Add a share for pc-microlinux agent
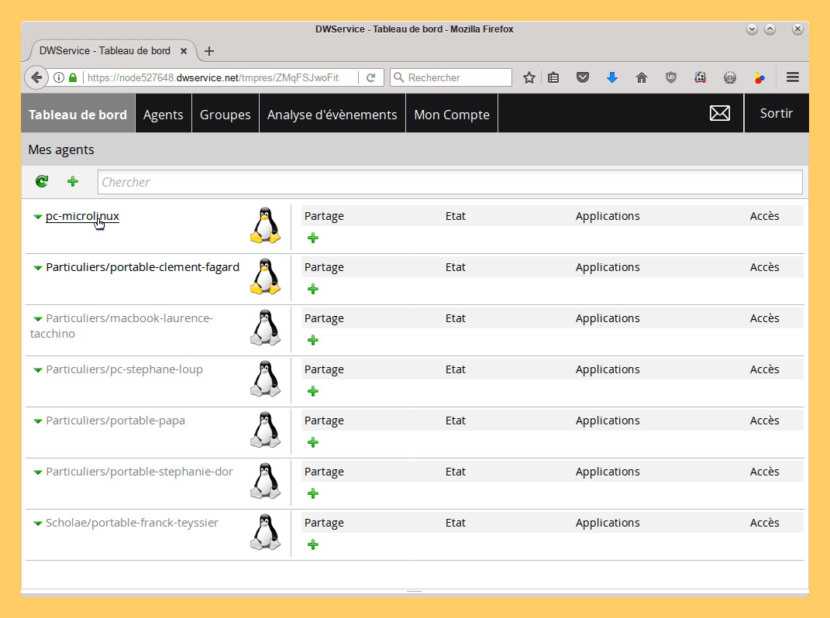This screenshot has width=830, height=618. 313,238
